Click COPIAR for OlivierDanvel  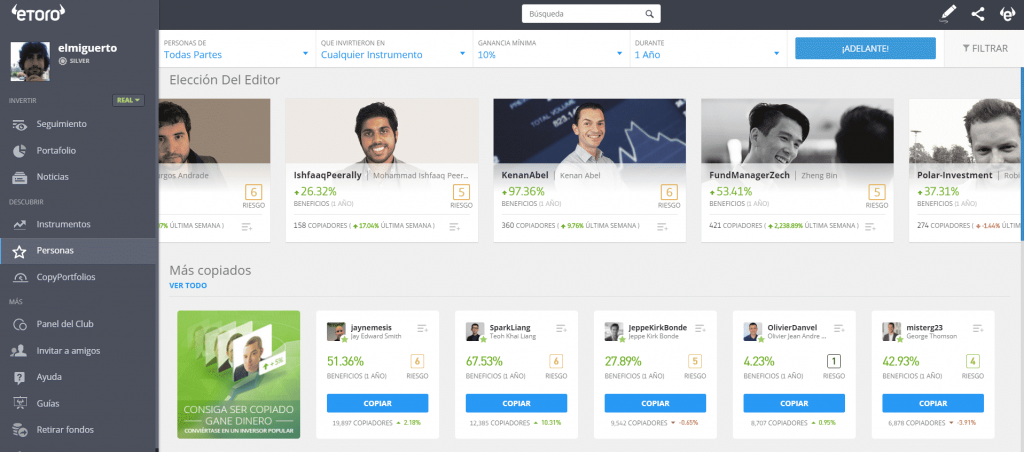click(x=794, y=403)
